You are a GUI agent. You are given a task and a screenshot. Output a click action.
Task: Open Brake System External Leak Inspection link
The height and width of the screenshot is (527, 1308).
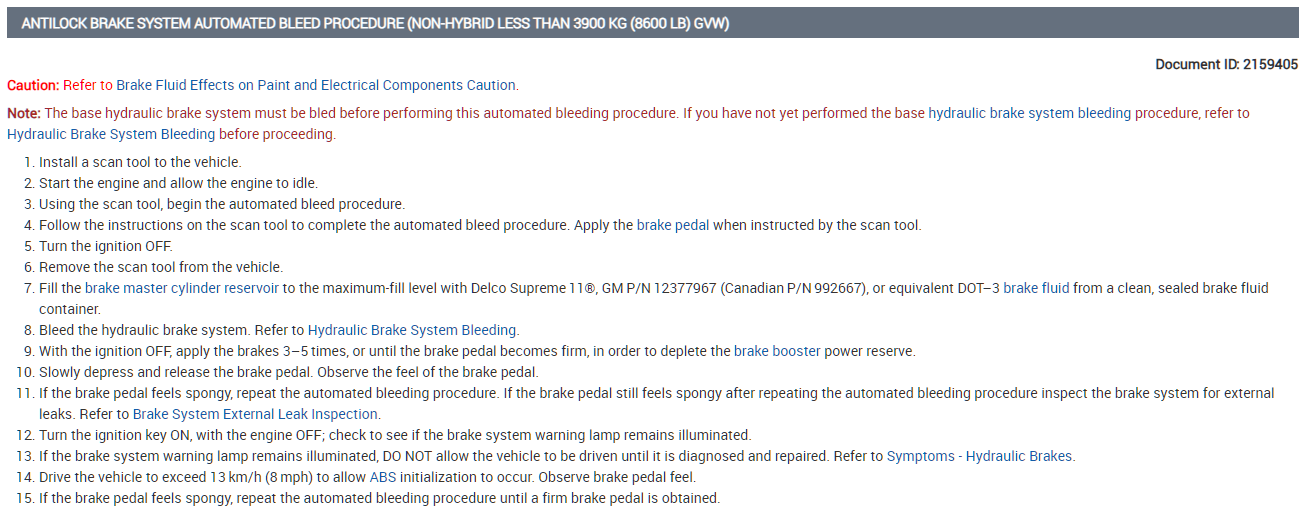[x=255, y=414]
